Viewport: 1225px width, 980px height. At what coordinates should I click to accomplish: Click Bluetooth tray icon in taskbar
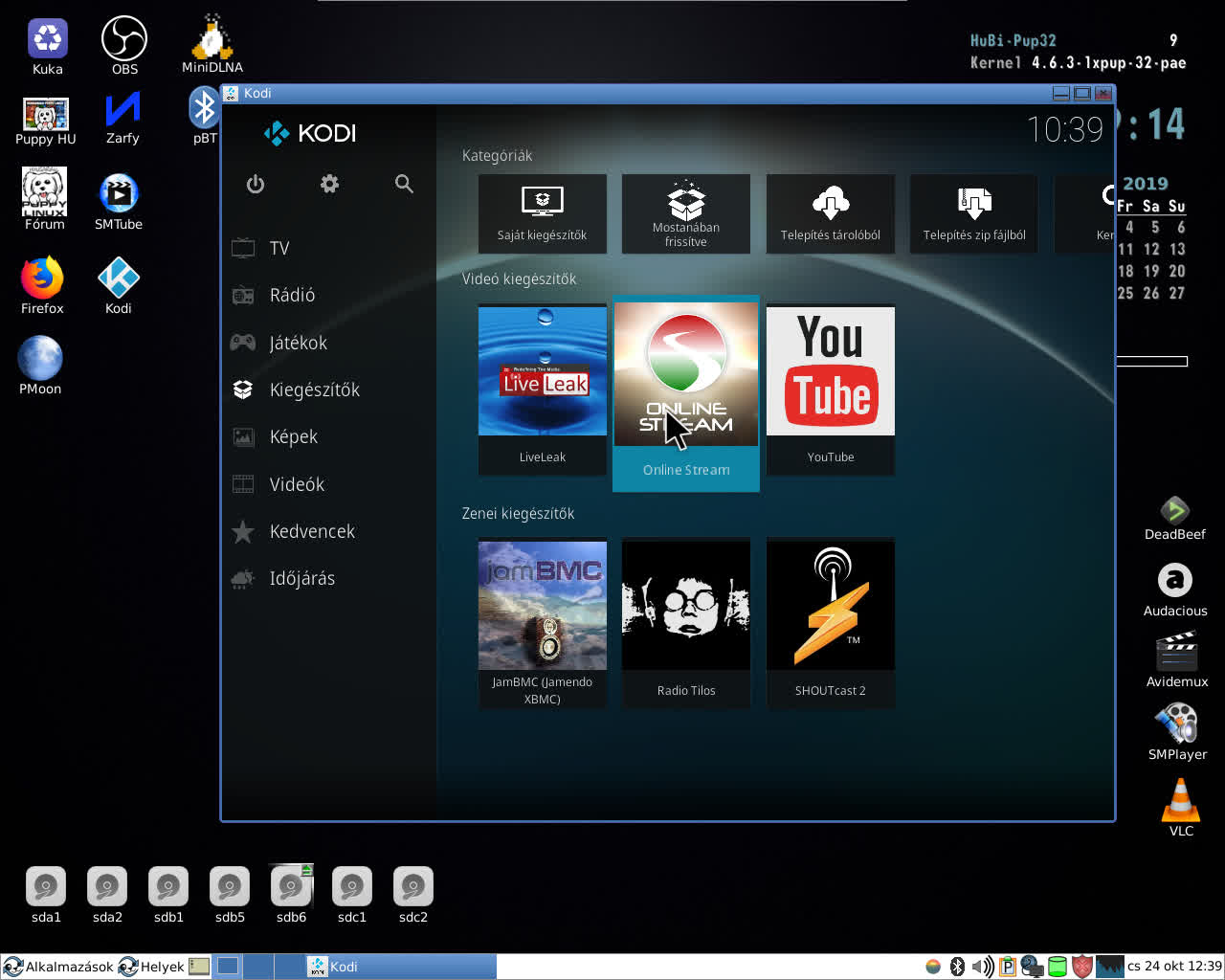point(957,967)
